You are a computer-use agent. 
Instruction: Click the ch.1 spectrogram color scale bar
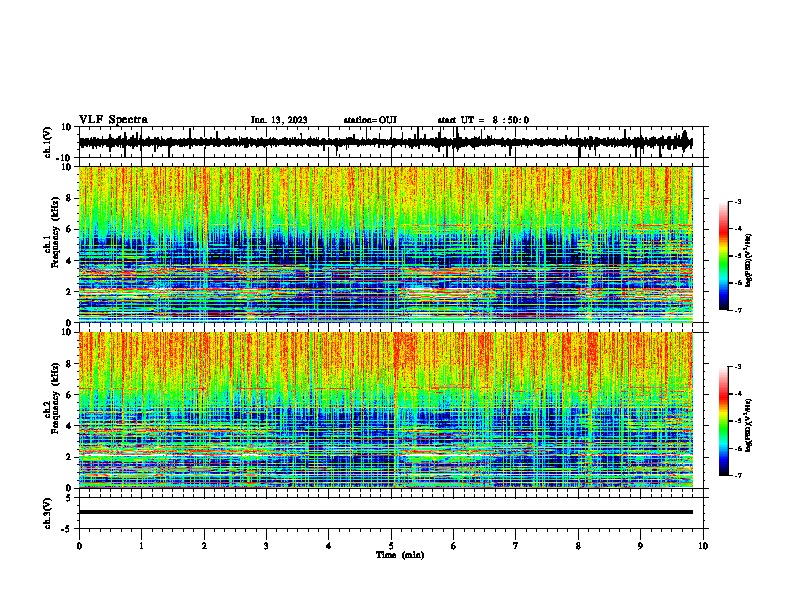(x=724, y=256)
